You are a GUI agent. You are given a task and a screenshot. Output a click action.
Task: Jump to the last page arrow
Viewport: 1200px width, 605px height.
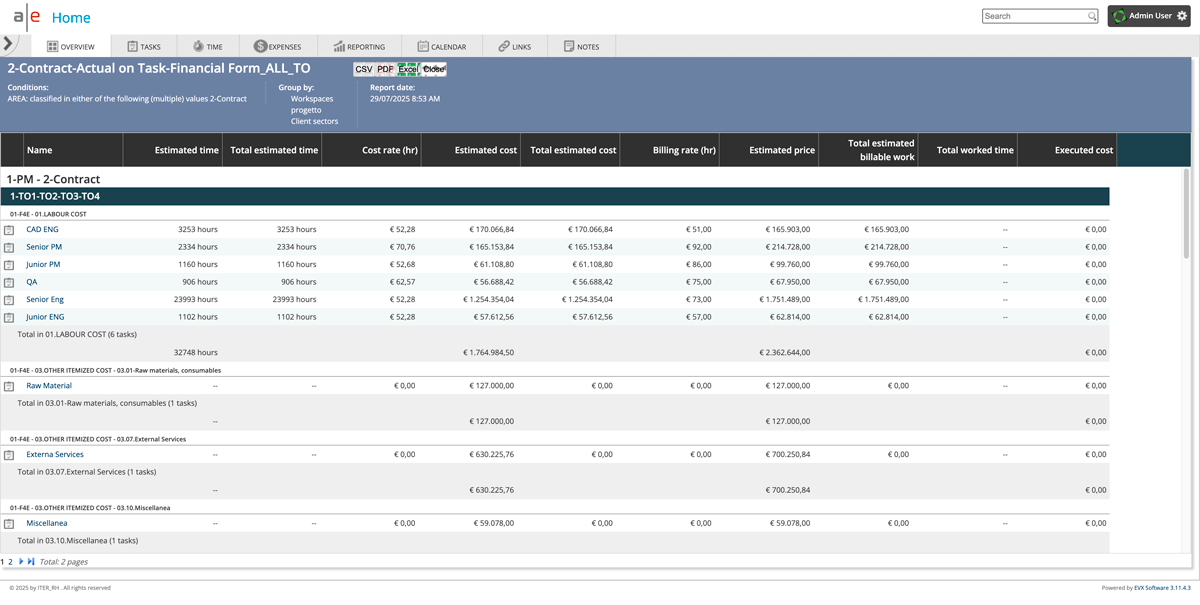(31, 562)
